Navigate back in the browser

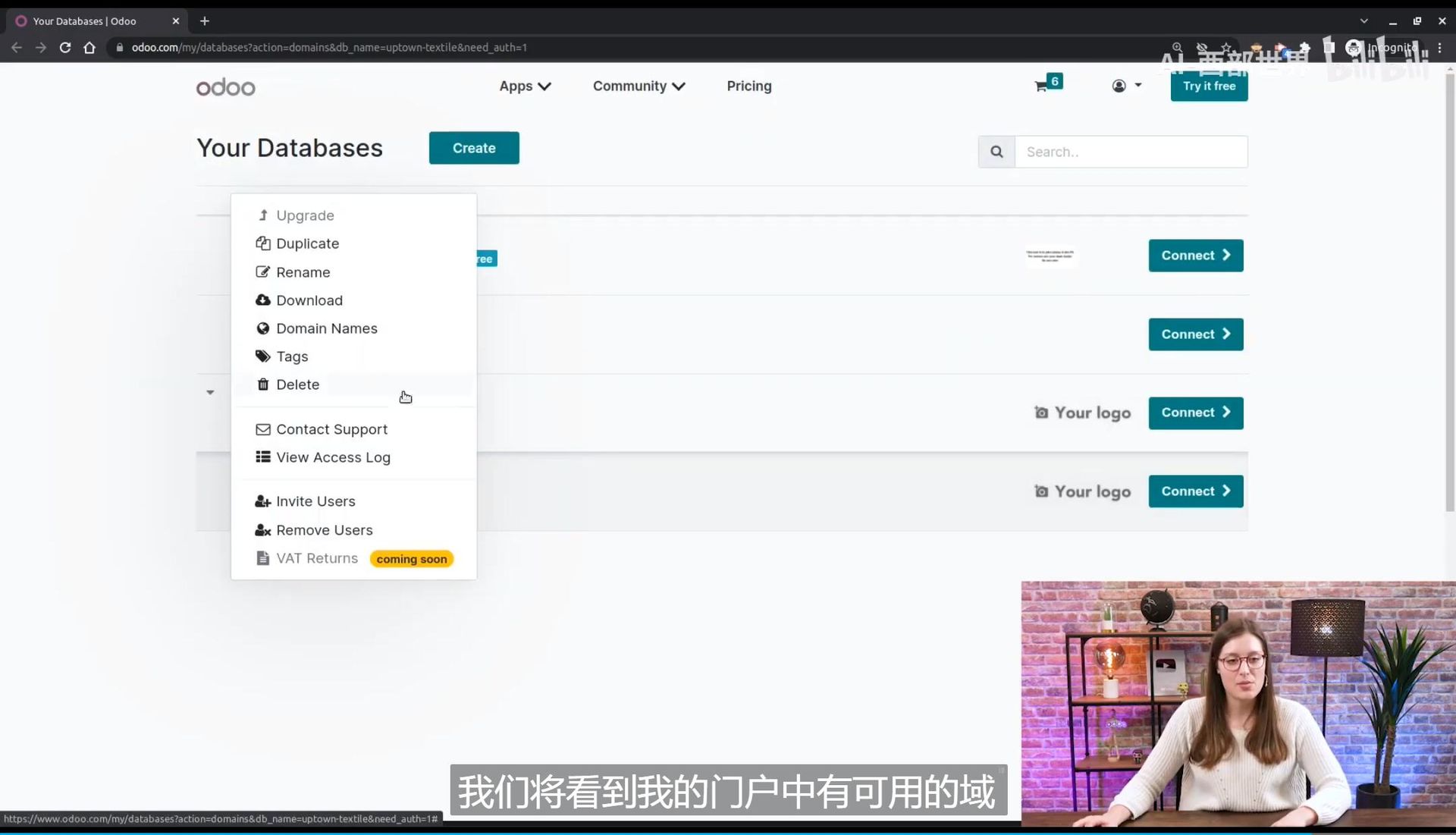point(17,47)
